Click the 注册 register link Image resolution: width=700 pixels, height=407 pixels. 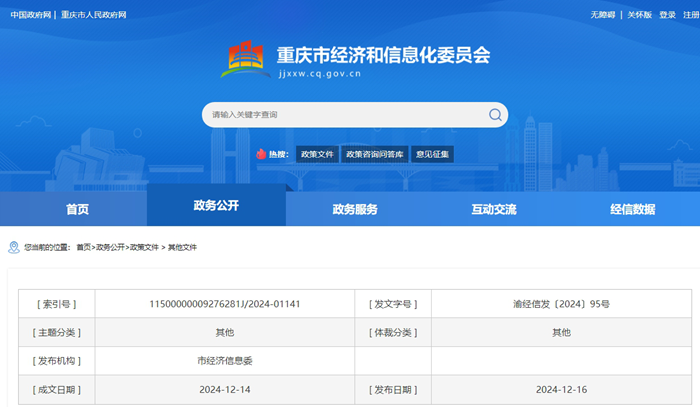691,15
